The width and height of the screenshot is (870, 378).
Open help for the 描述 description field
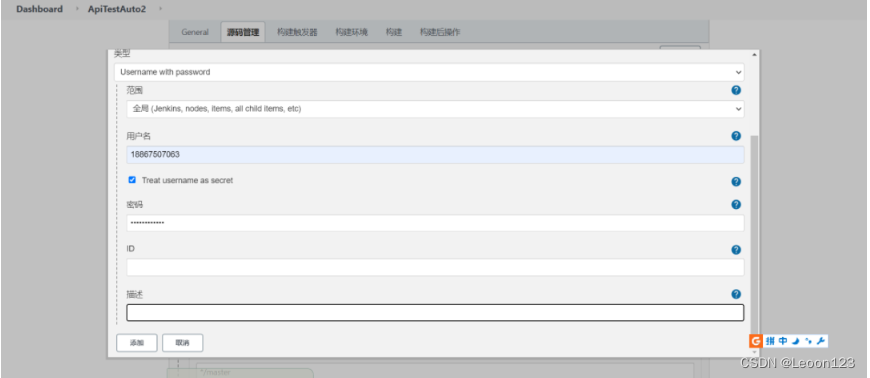736,294
